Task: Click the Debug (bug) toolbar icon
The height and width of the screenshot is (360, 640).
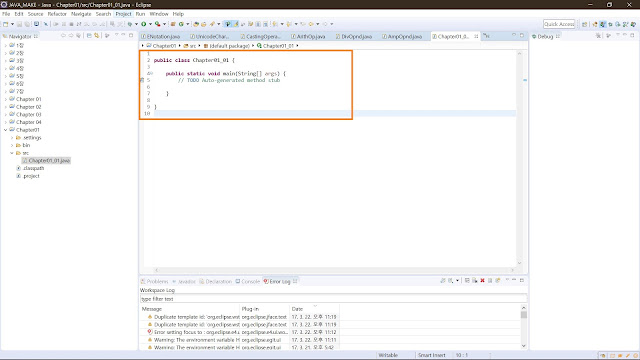Action: pyautogui.click(x=130, y=24)
